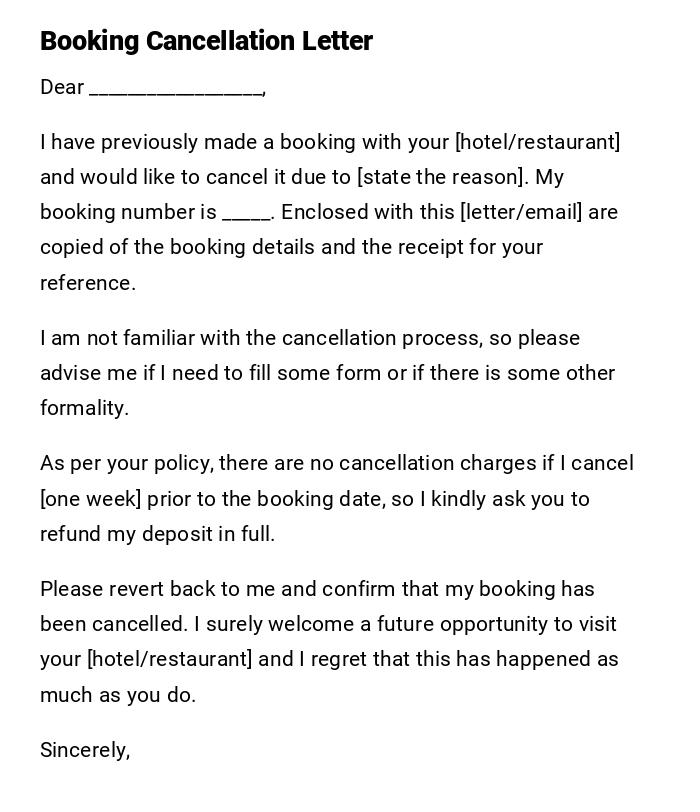Viewport: 700px width, 812px height.
Task: Click the word Sincerely at the bottom
Action: pos(85,750)
